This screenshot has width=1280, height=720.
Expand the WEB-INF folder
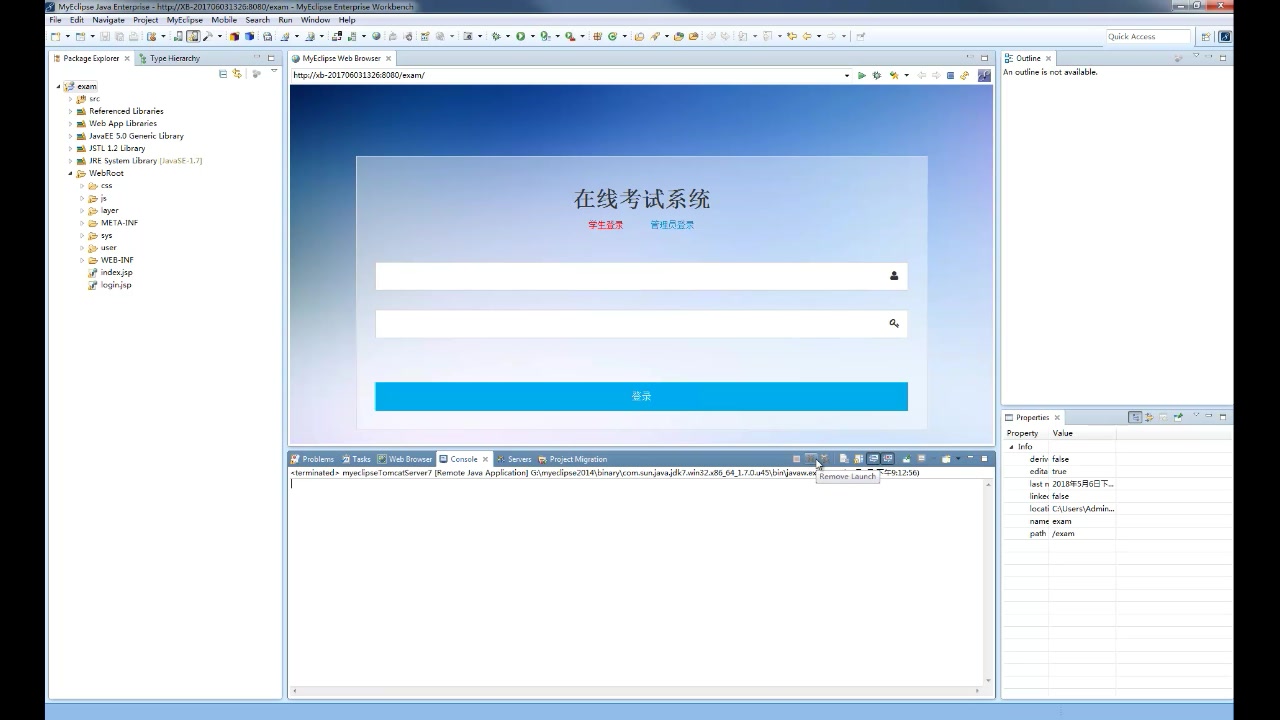82,260
